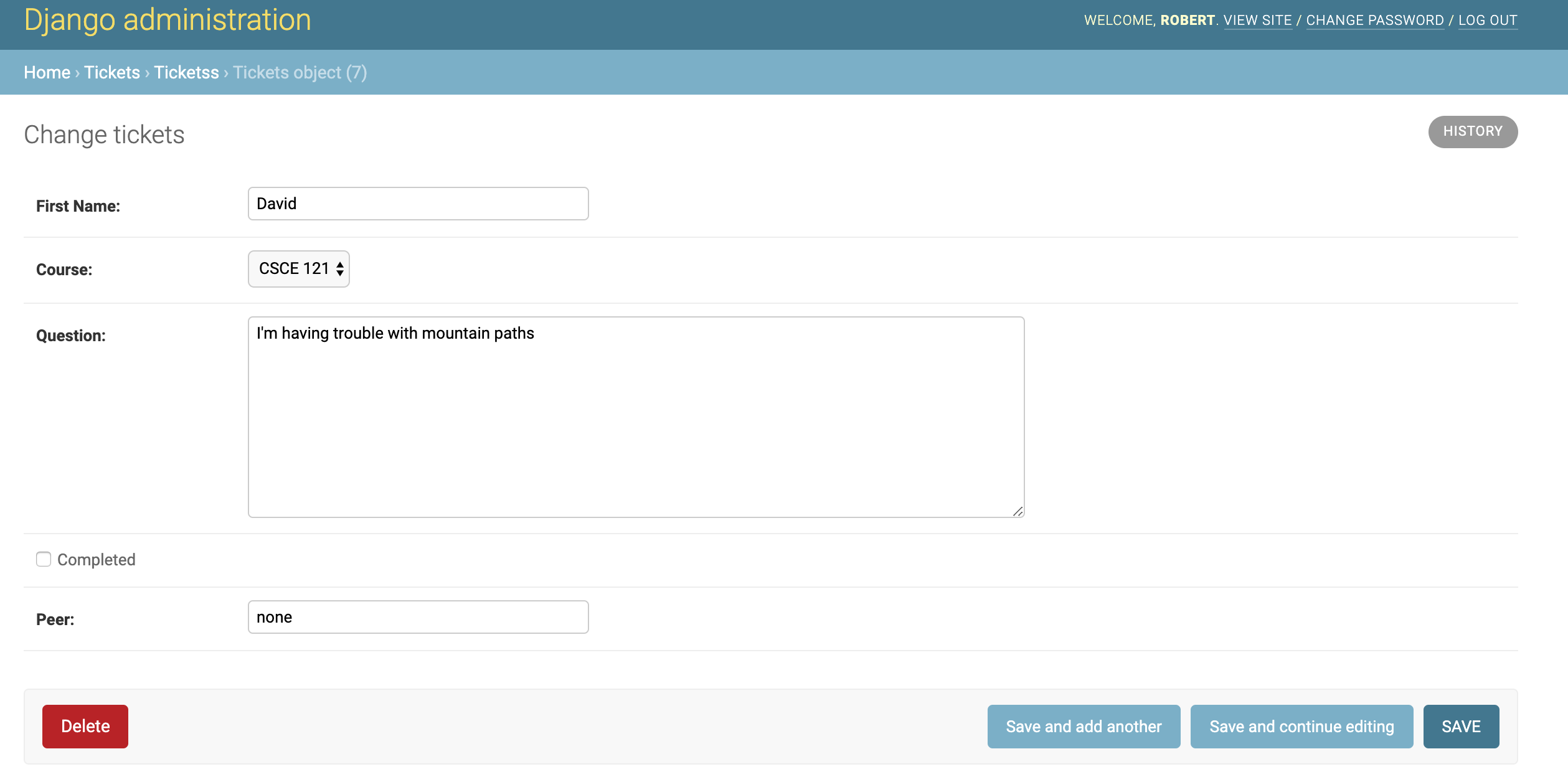Click the Peer input field
This screenshot has width=1568, height=782.
click(418, 617)
